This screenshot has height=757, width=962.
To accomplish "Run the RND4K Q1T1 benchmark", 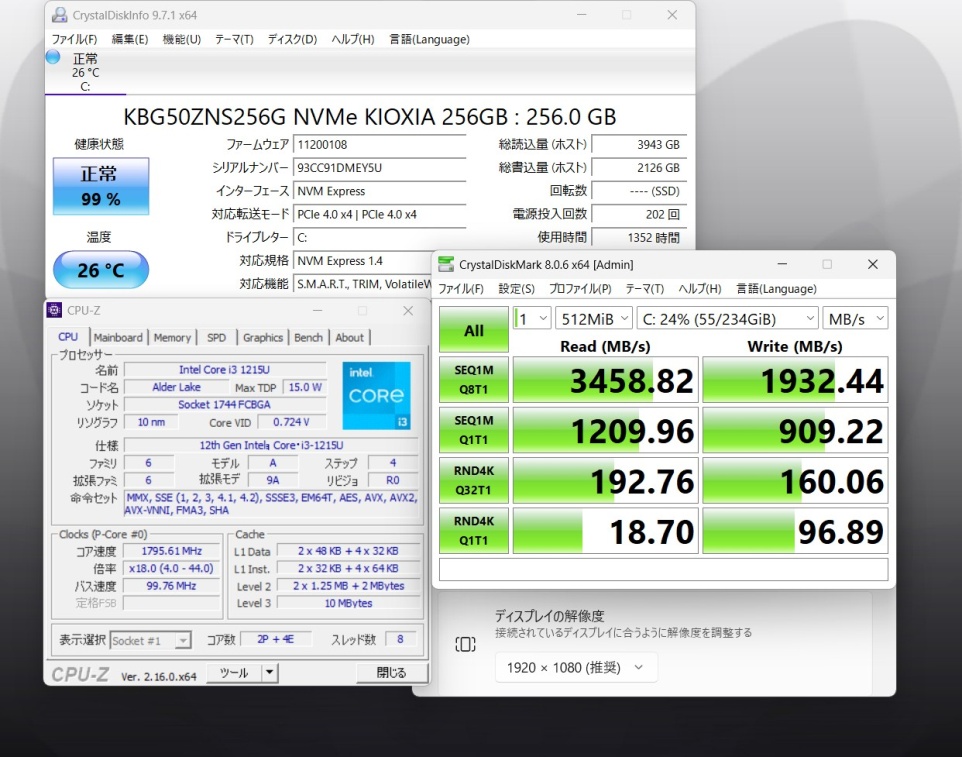I will 474,530.
